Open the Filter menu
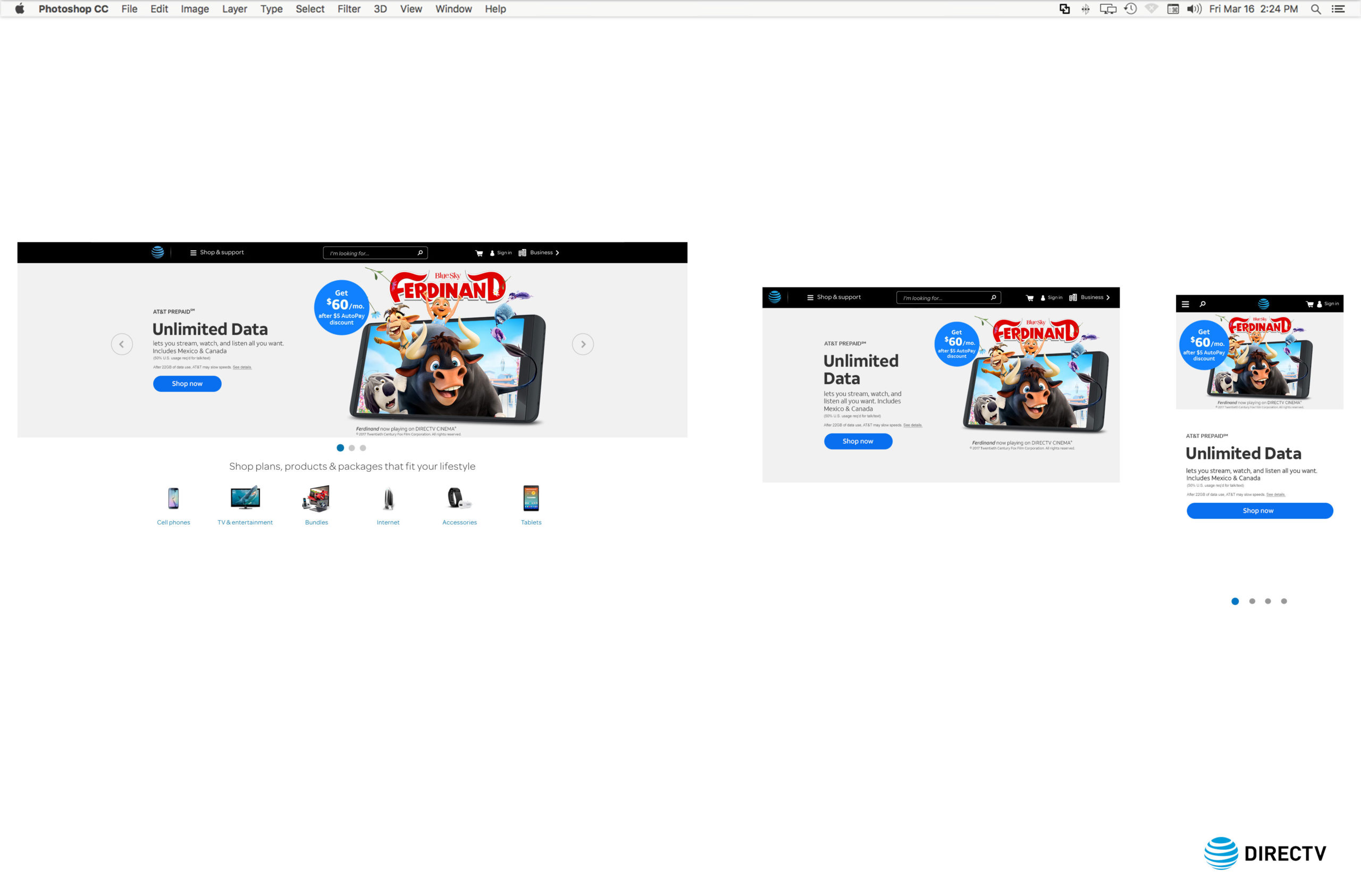1361x896 pixels. (349, 9)
